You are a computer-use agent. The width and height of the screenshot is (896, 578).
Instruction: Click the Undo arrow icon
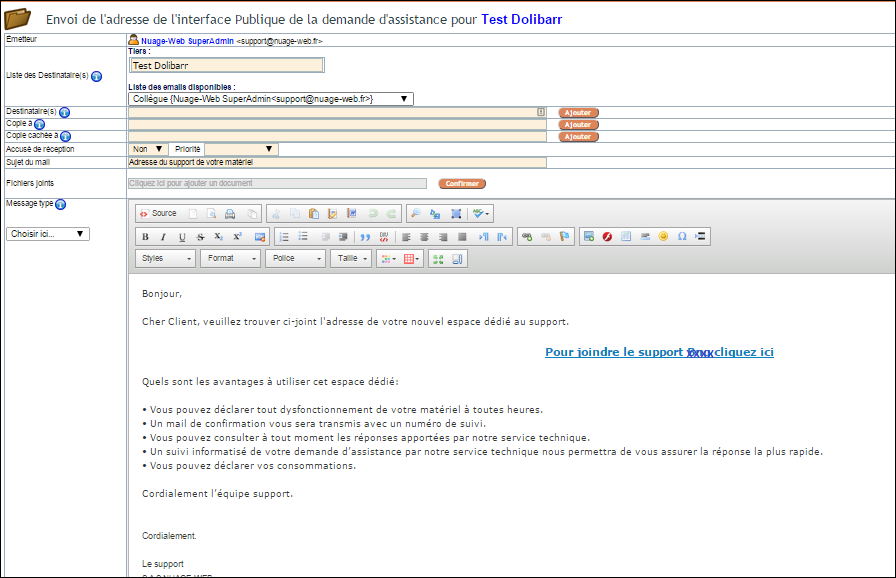[x=373, y=214]
